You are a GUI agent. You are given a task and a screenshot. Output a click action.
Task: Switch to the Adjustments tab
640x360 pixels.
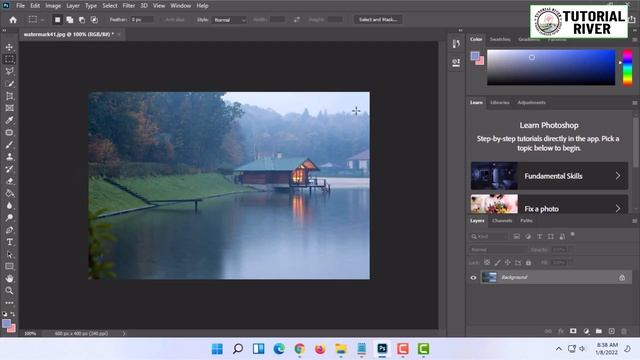[x=531, y=102]
